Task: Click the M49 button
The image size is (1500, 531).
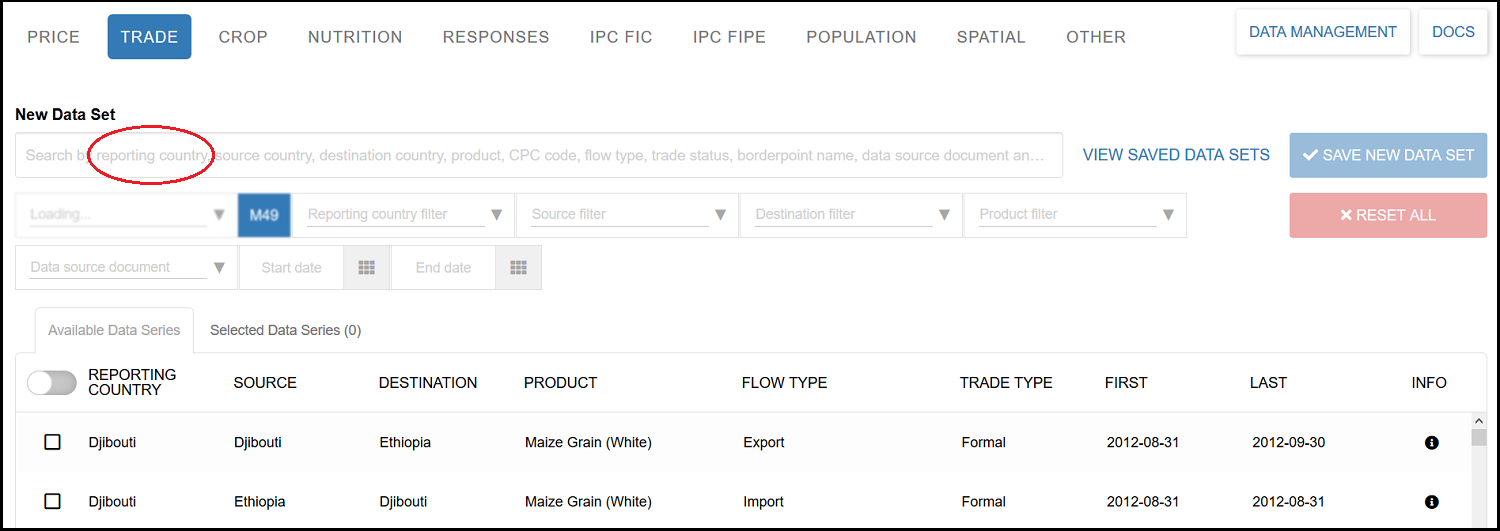Action: (x=264, y=215)
